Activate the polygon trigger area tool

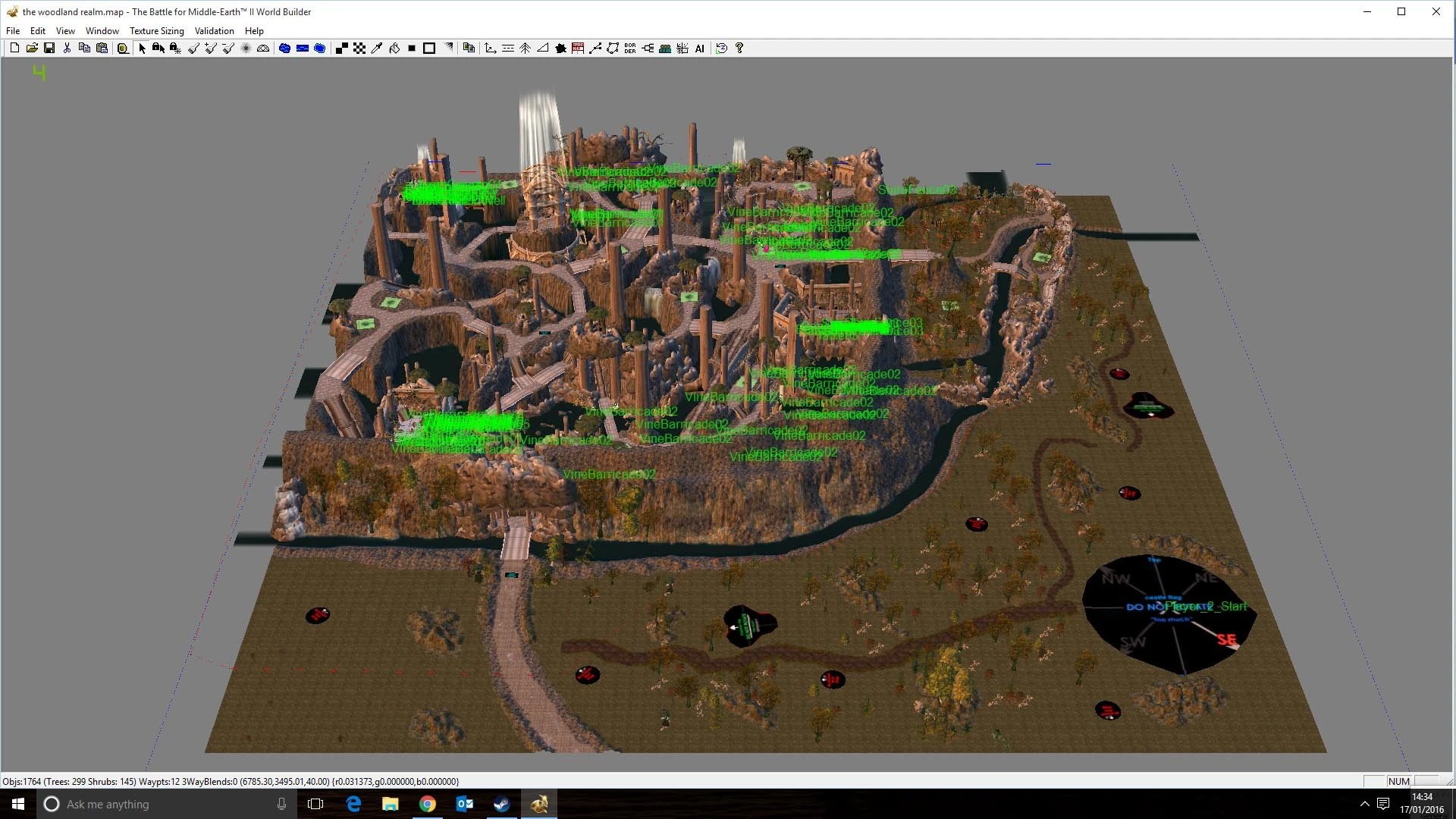(x=613, y=48)
